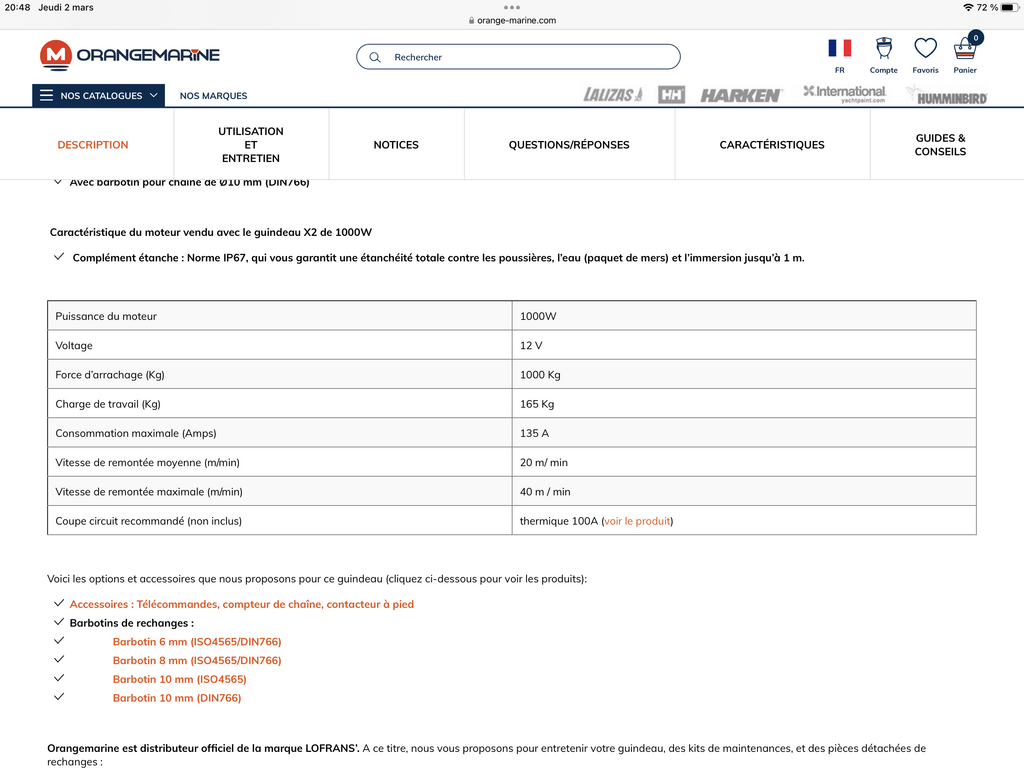Tap the three-dot multitasking menu
This screenshot has width=1024, height=768.
click(x=512, y=8)
